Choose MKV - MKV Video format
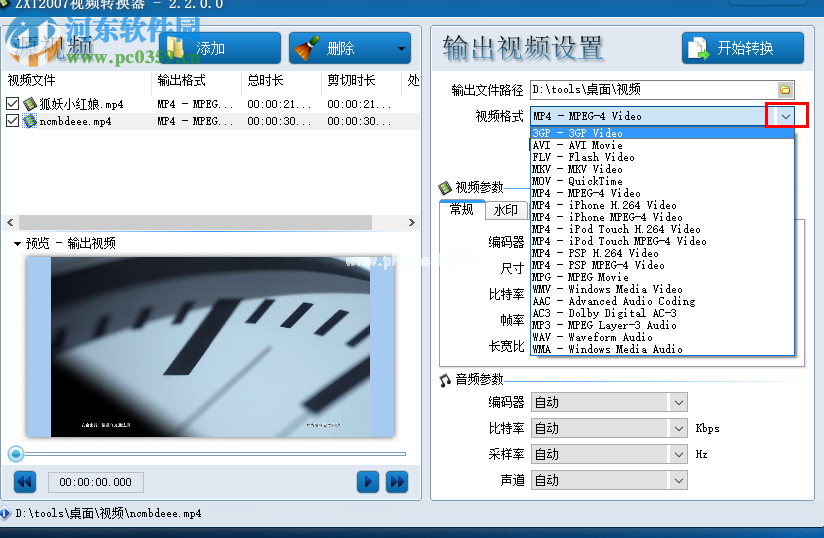824x538 pixels. [662, 169]
